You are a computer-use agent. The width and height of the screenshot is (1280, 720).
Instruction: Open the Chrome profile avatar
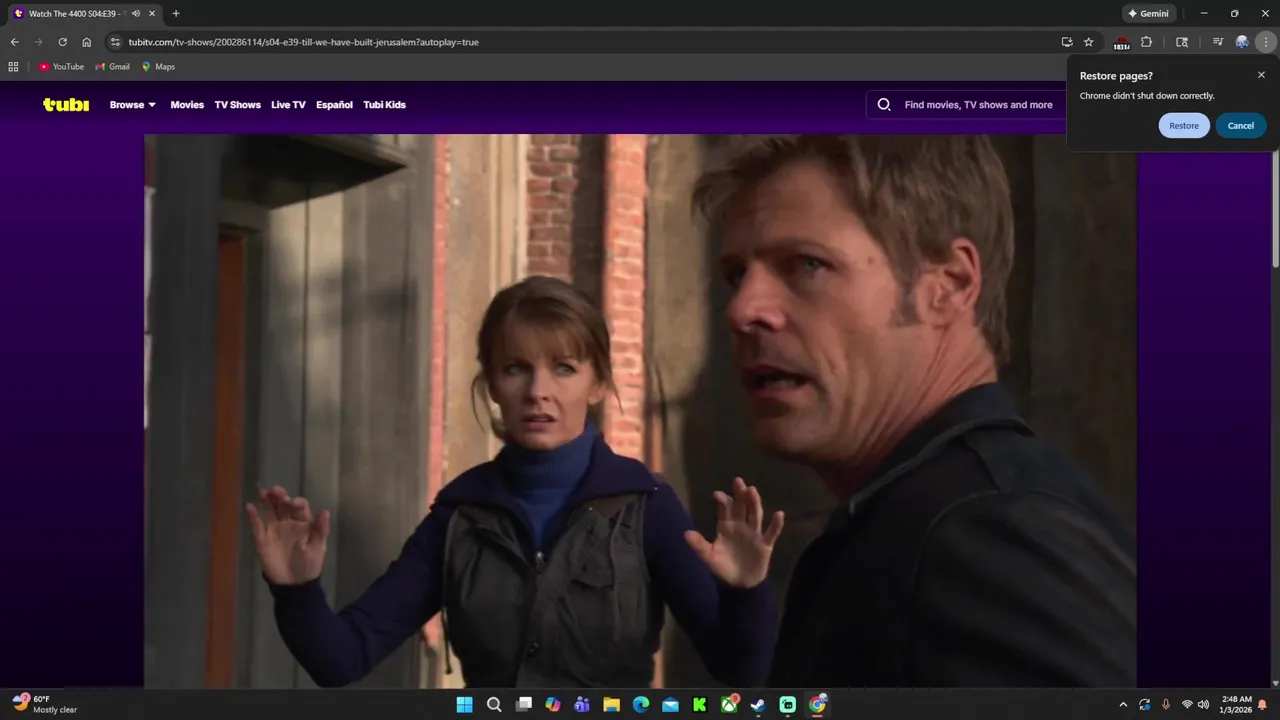1242,42
